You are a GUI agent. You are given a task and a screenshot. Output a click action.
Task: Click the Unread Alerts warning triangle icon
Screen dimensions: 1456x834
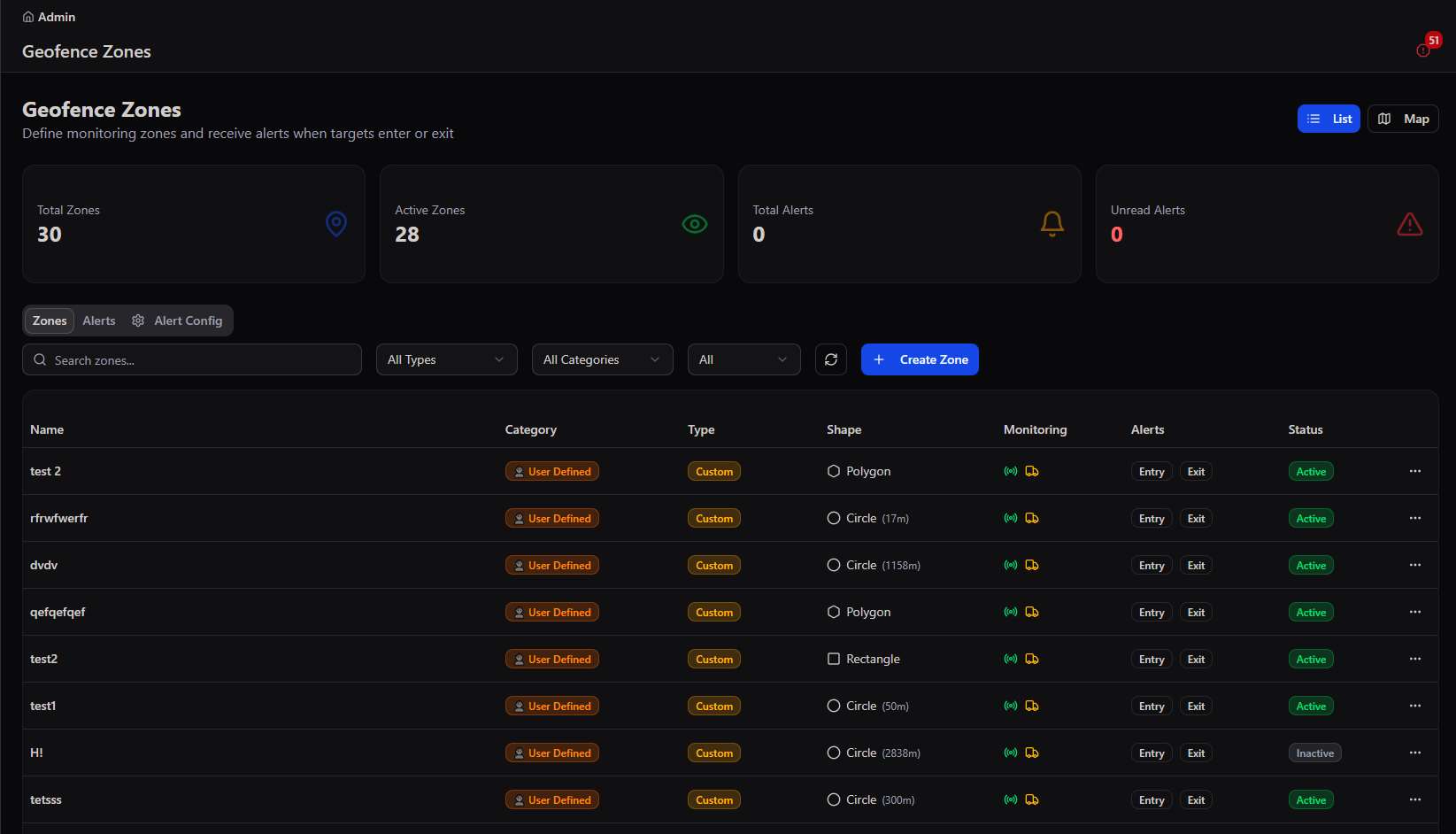[1410, 224]
